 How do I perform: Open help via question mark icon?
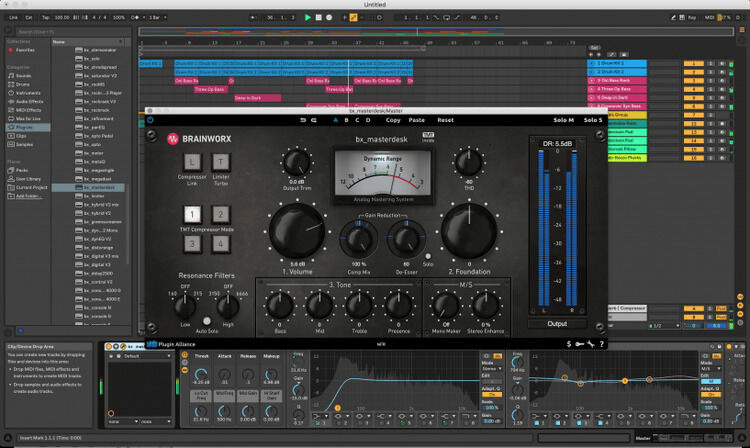[603, 344]
